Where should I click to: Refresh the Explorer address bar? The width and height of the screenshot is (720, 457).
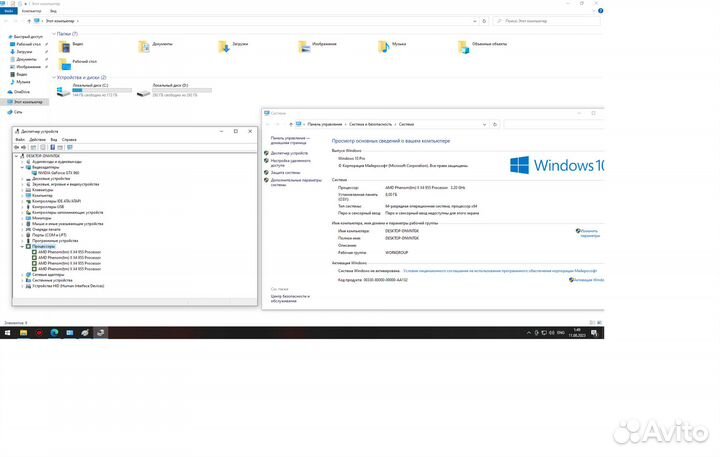[484, 21]
